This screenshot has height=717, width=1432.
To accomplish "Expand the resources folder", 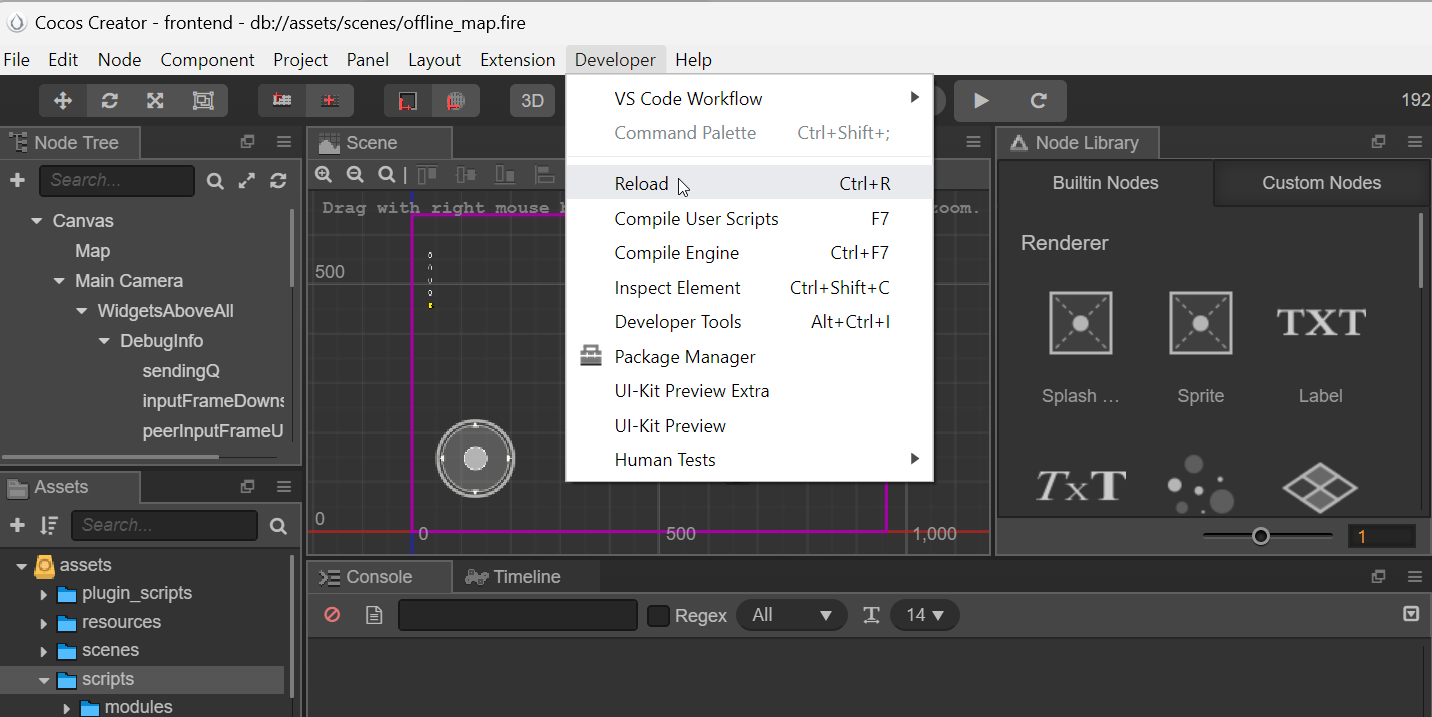I will coord(43,623).
